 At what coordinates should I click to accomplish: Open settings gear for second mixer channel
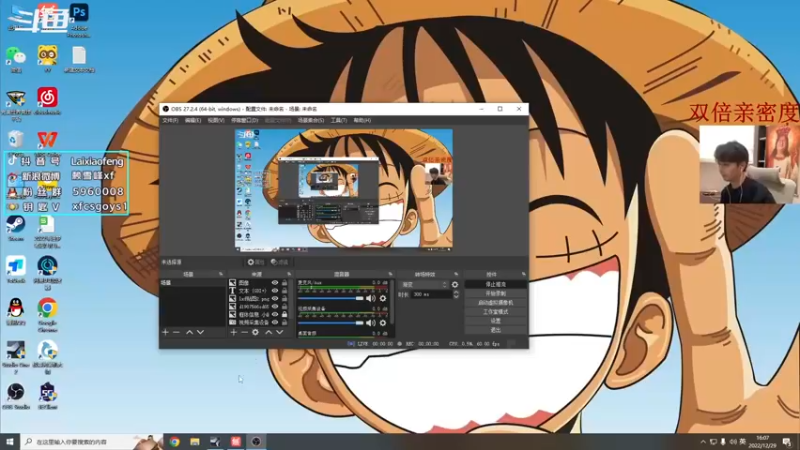click(383, 323)
